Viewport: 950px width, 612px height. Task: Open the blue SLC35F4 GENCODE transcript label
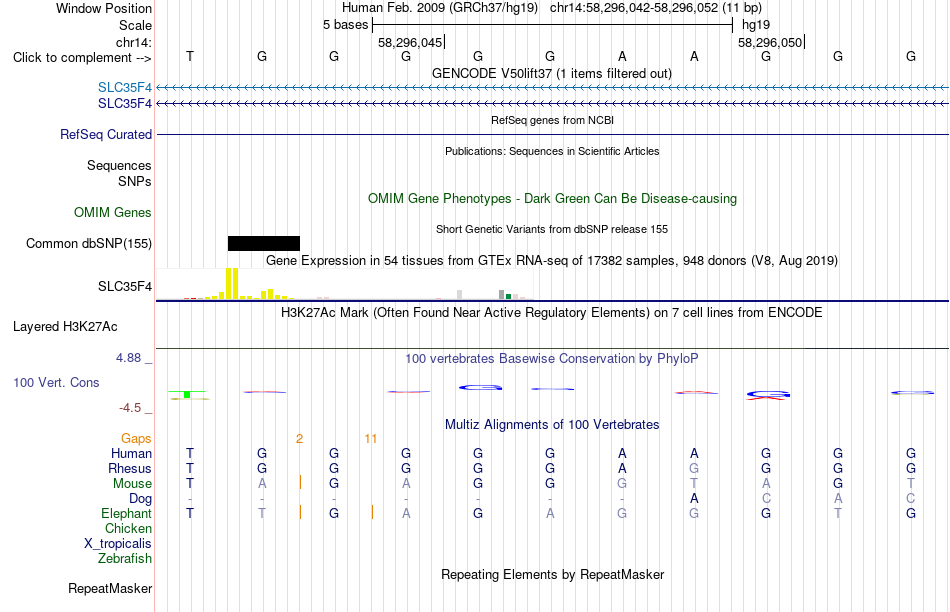(125, 87)
